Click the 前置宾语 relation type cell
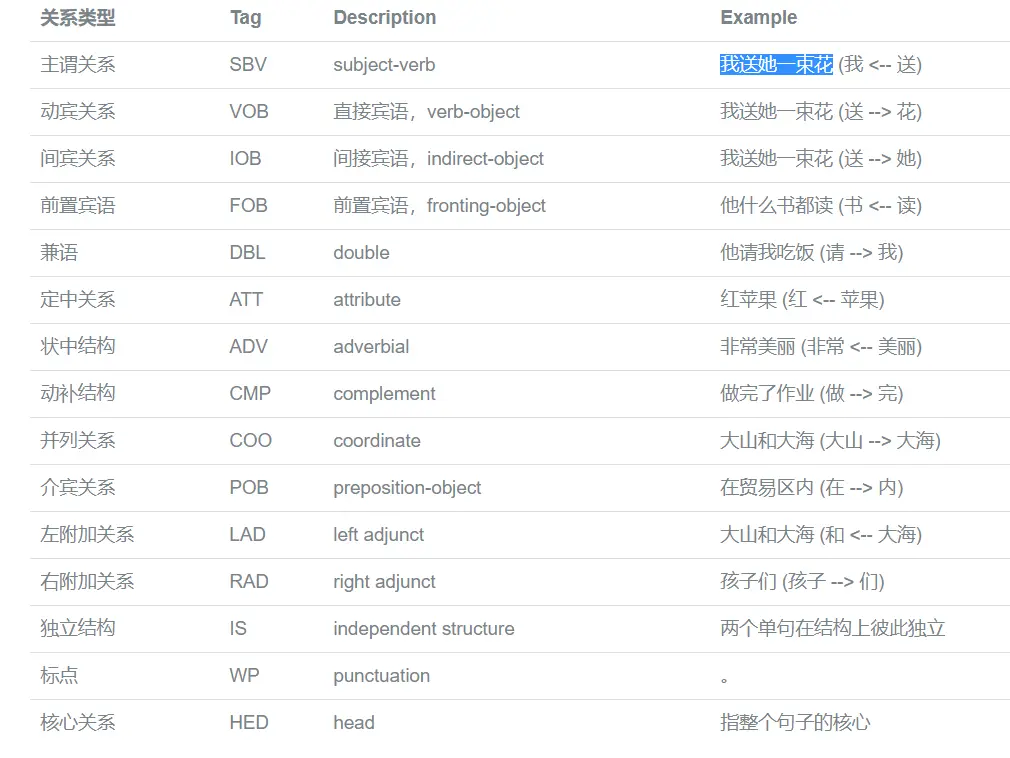This screenshot has width=1010, height=758. pos(77,205)
